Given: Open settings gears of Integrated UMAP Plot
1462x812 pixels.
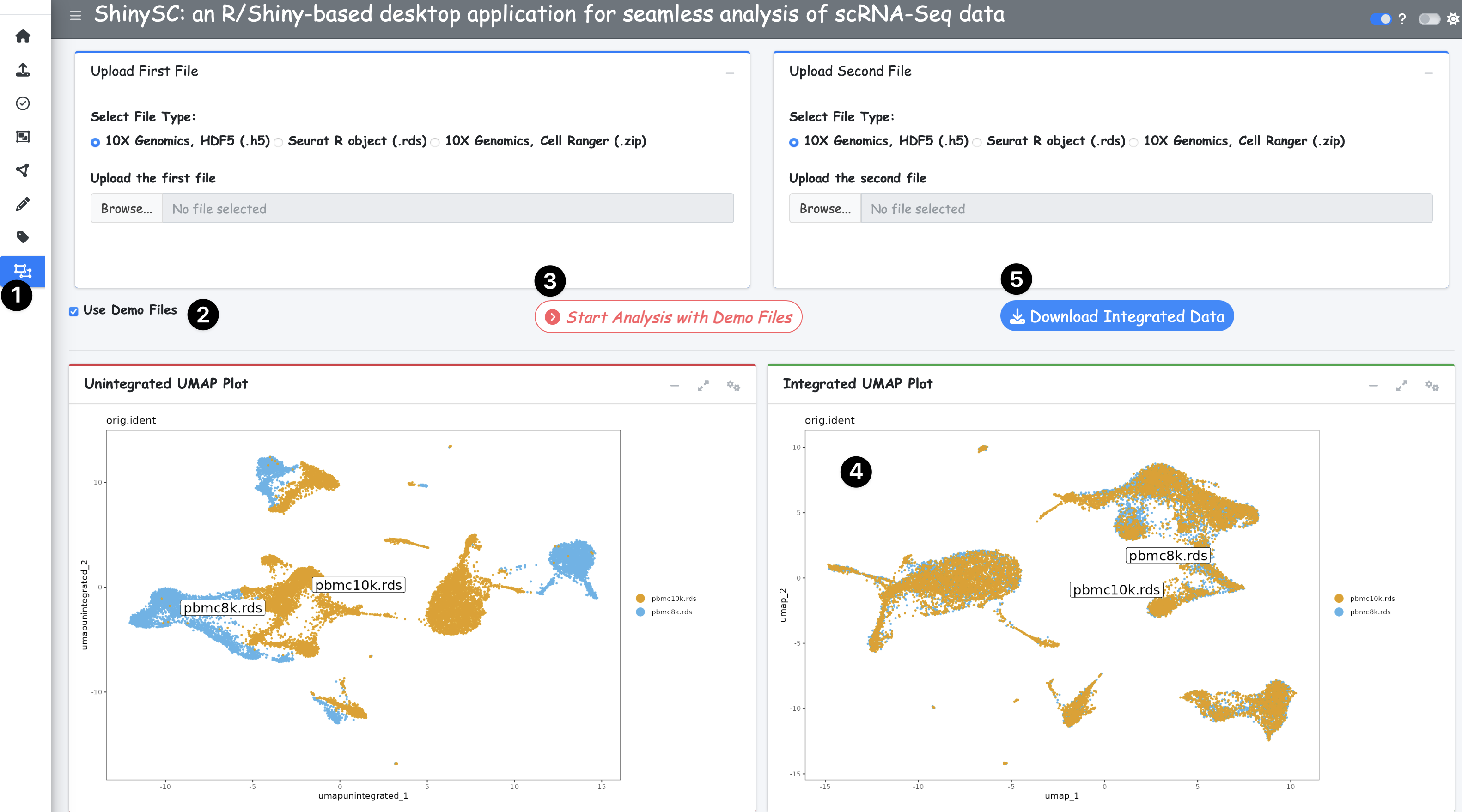Looking at the screenshot, I should coord(1432,386).
